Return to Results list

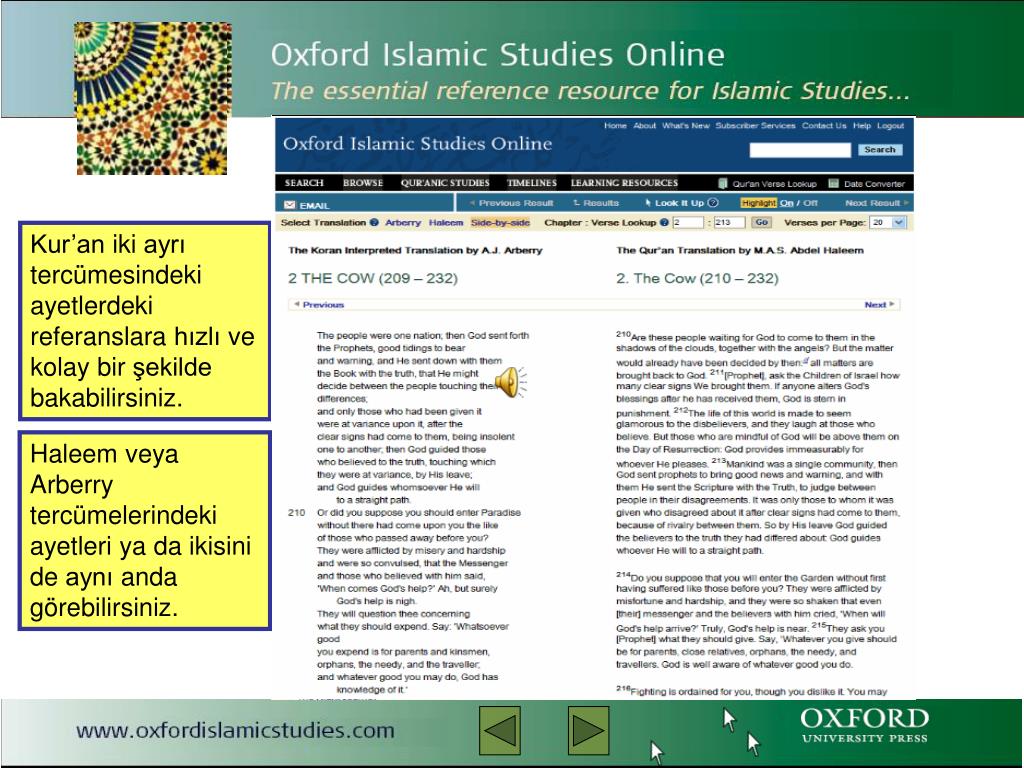tap(596, 203)
